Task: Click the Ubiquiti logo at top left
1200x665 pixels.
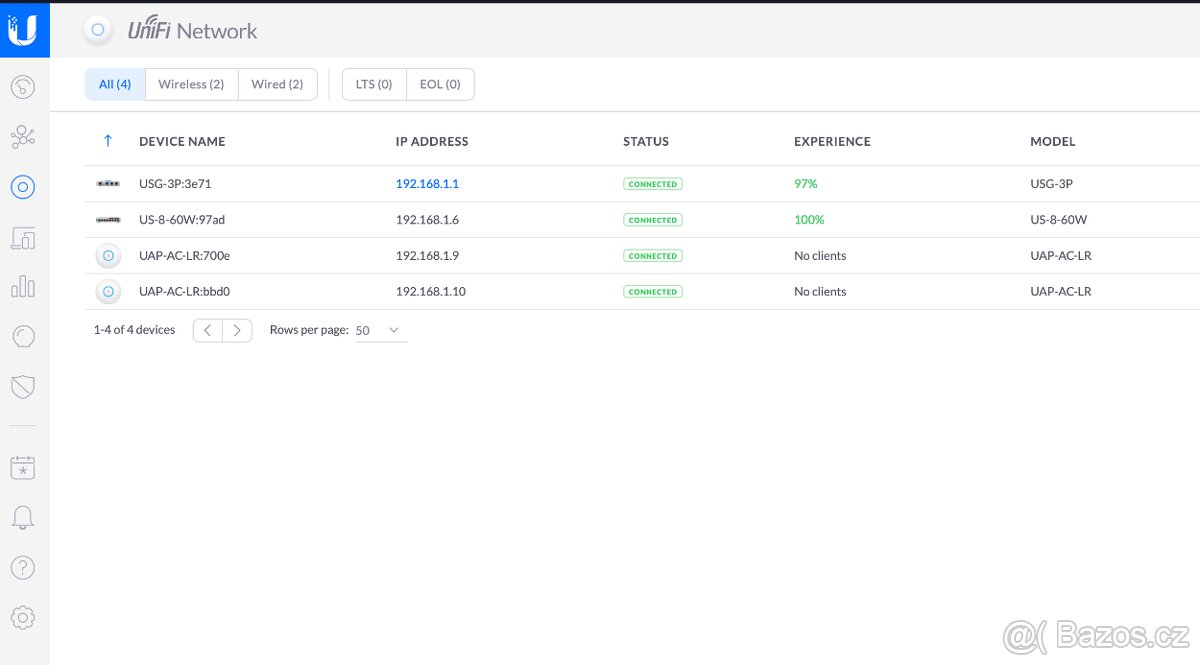Action: click(23, 30)
